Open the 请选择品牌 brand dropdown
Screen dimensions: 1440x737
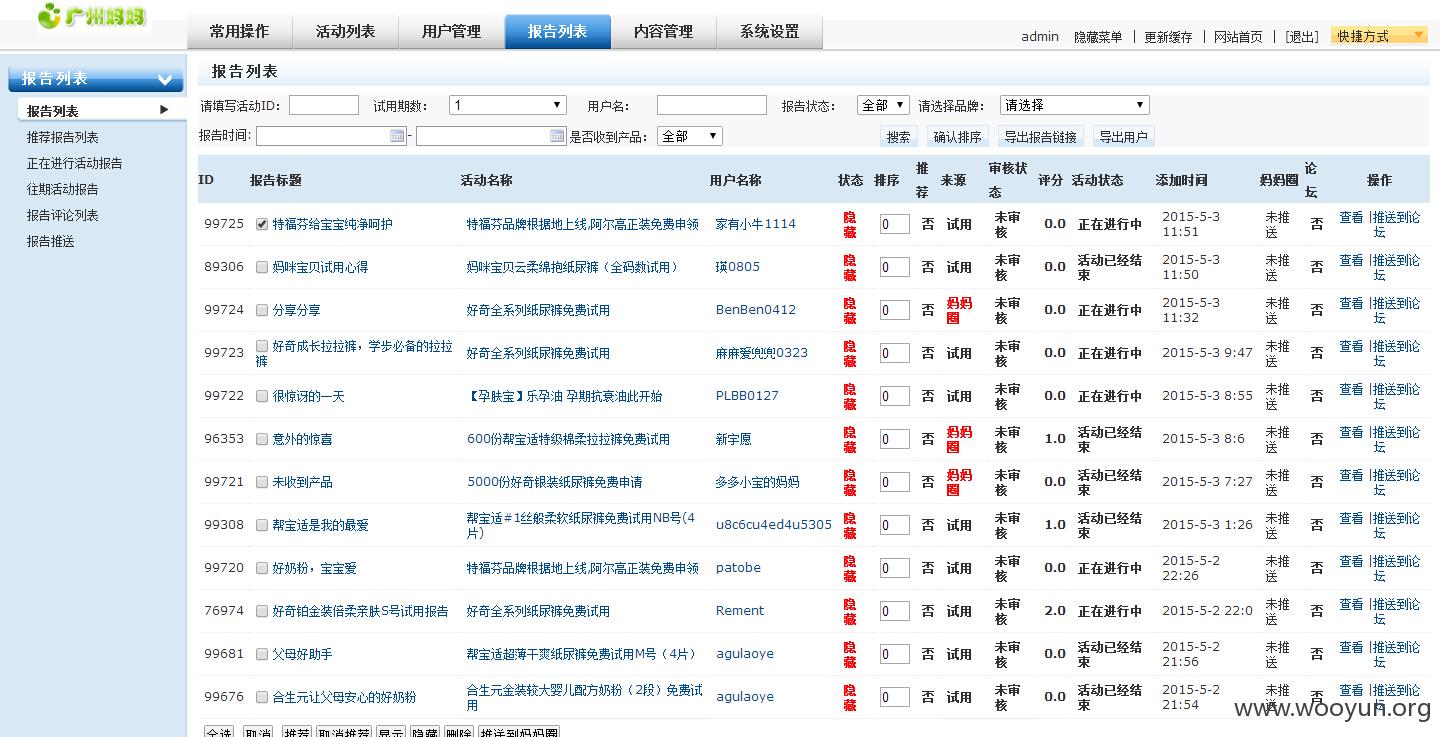[x=1075, y=105]
